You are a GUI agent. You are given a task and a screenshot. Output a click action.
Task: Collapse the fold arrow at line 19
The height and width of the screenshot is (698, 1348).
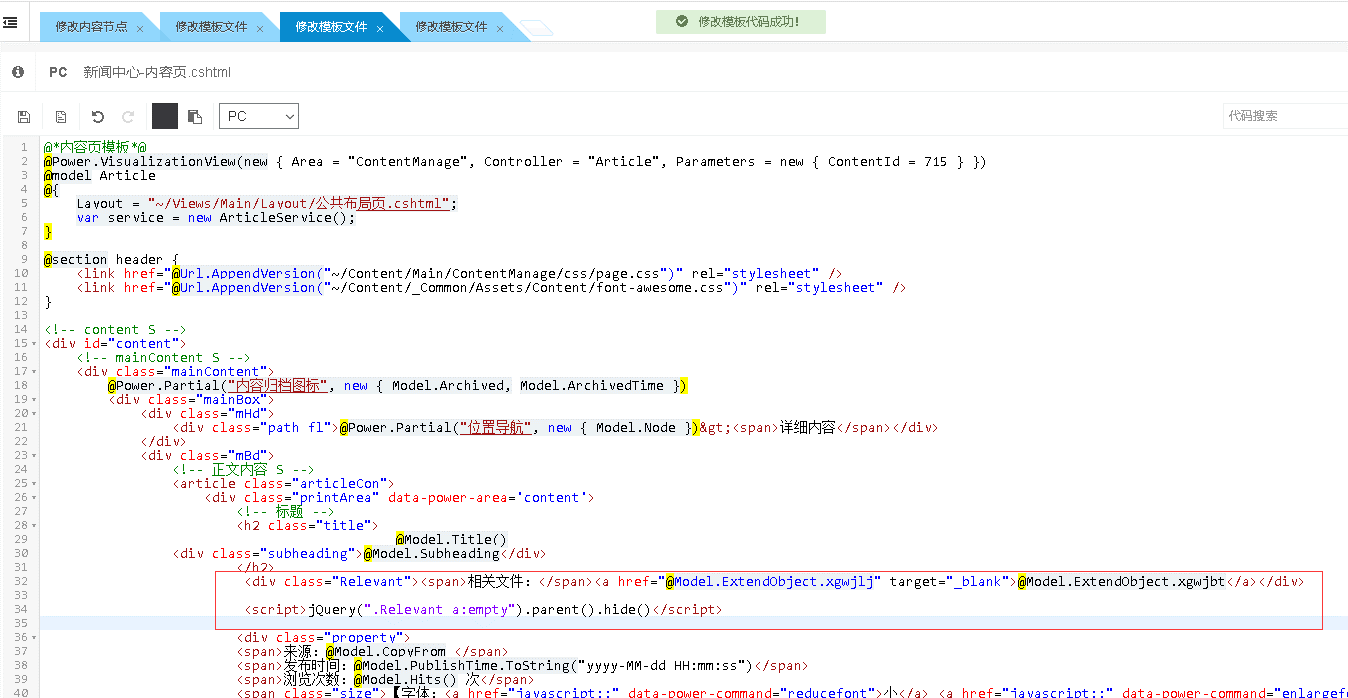pos(35,400)
